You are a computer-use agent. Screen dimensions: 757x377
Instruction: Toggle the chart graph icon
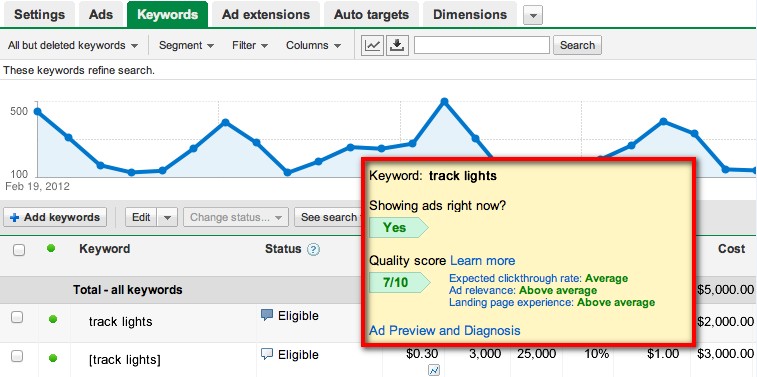(x=372, y=45)
